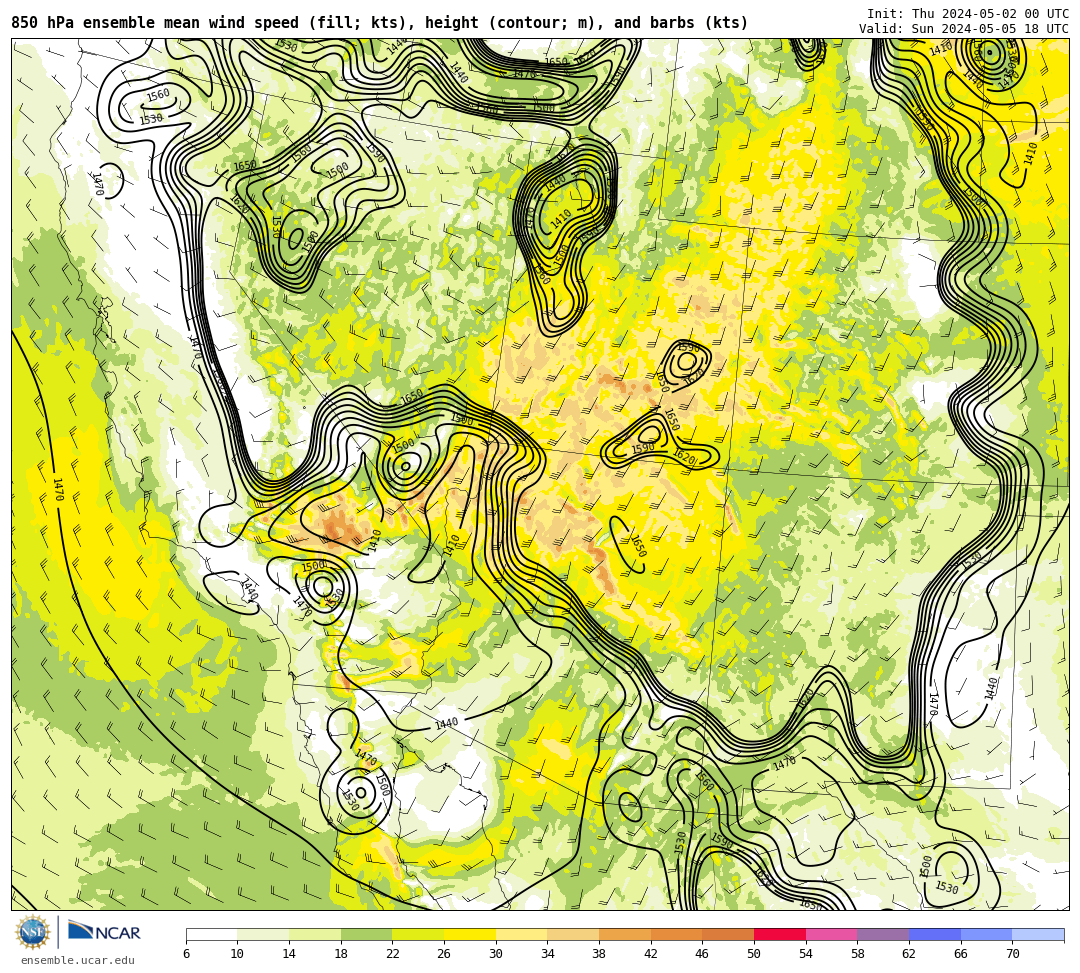
Task: Click the legend tick label 46
Action: pos(703,954)
